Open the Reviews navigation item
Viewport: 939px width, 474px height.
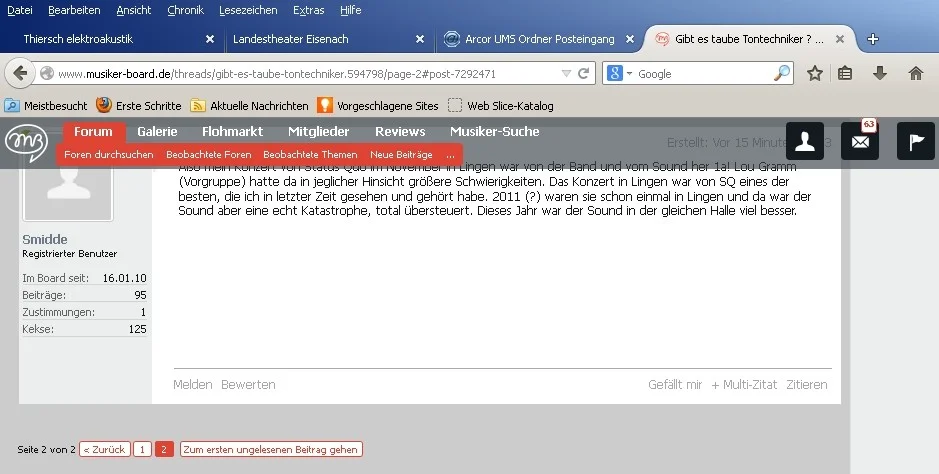click(x=400, y=132)
